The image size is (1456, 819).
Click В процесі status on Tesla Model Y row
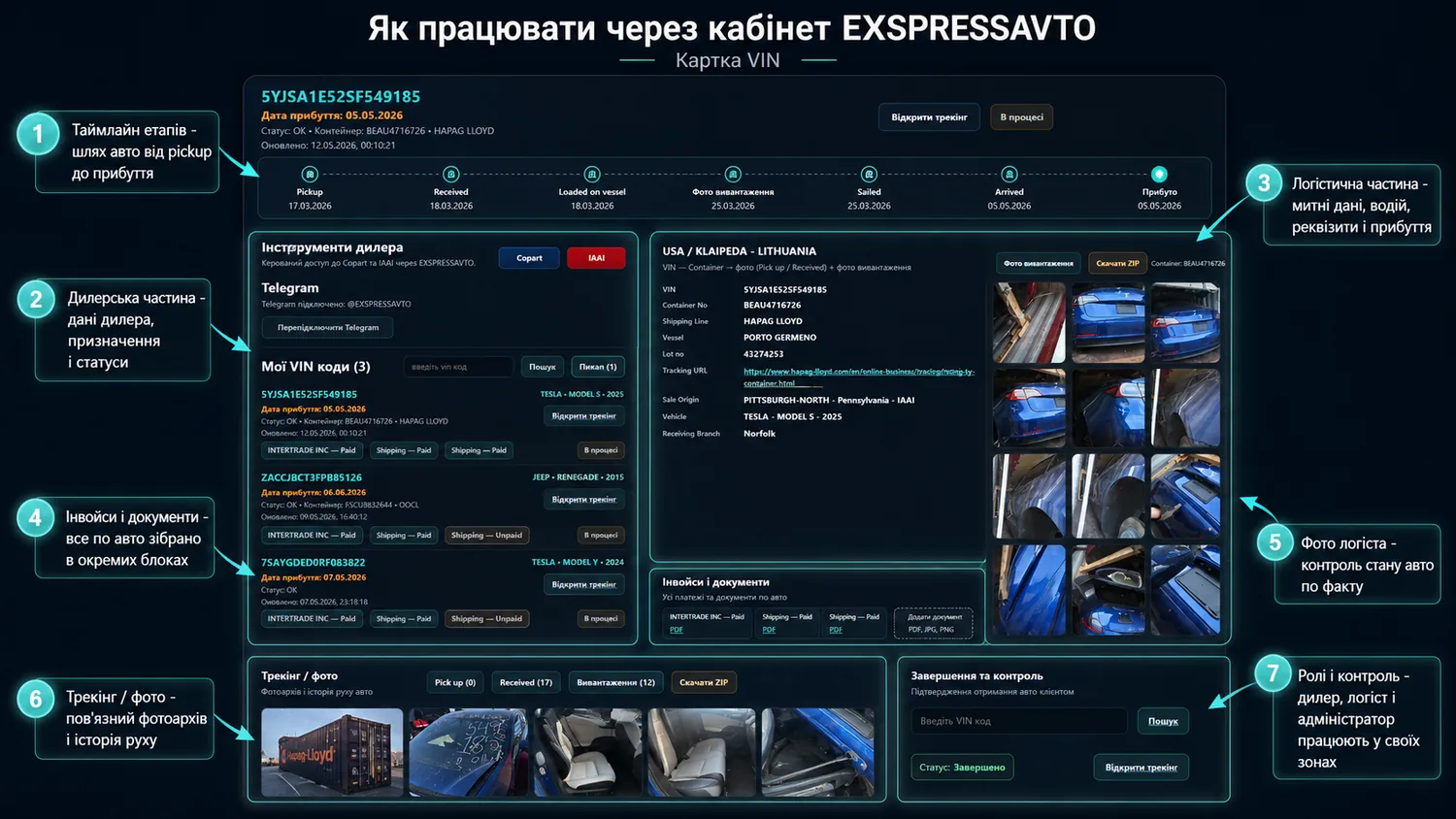[x=601, y=619]
